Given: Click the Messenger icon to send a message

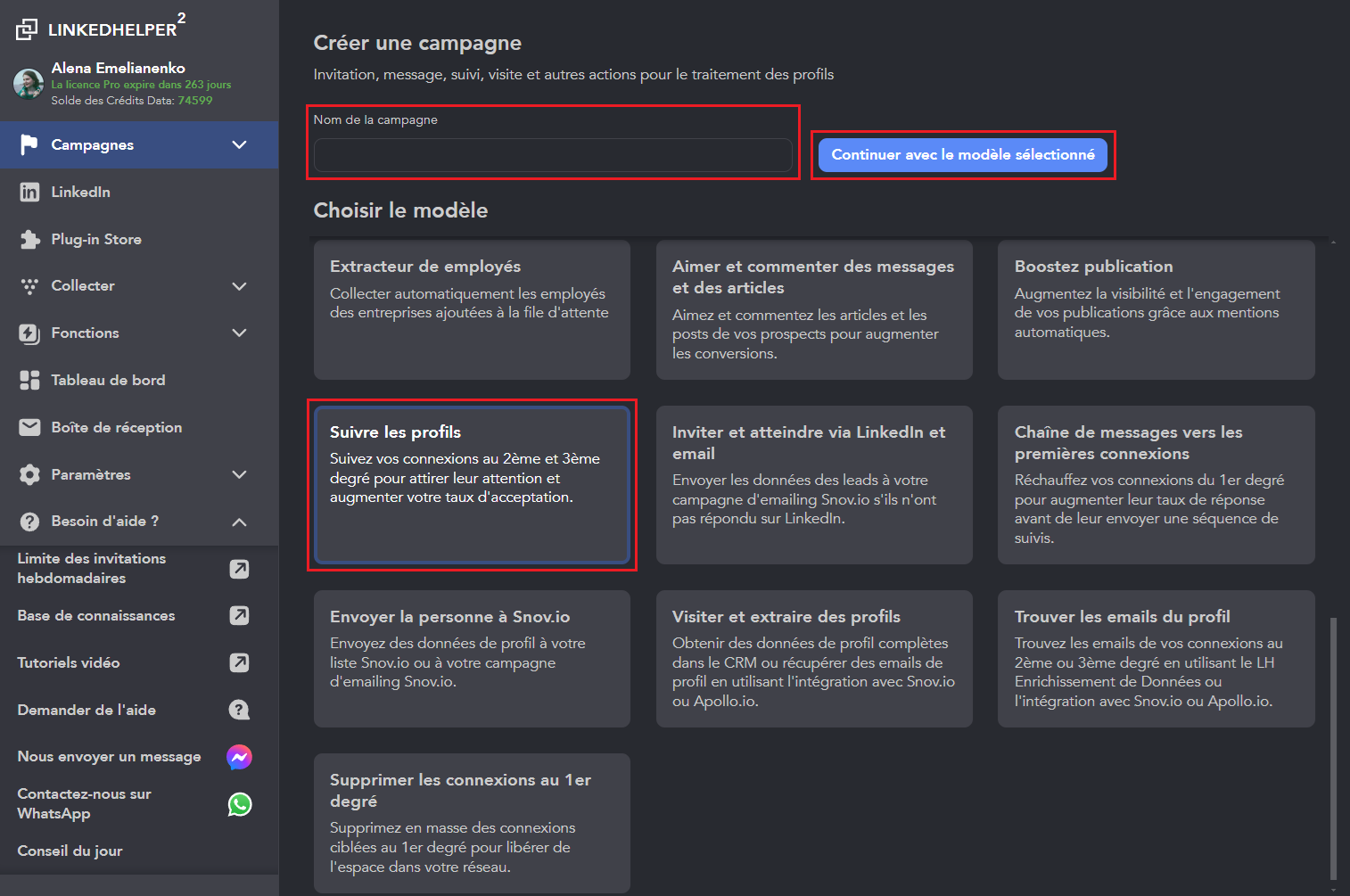Looking at the screenshot, I should pos(239,757).
